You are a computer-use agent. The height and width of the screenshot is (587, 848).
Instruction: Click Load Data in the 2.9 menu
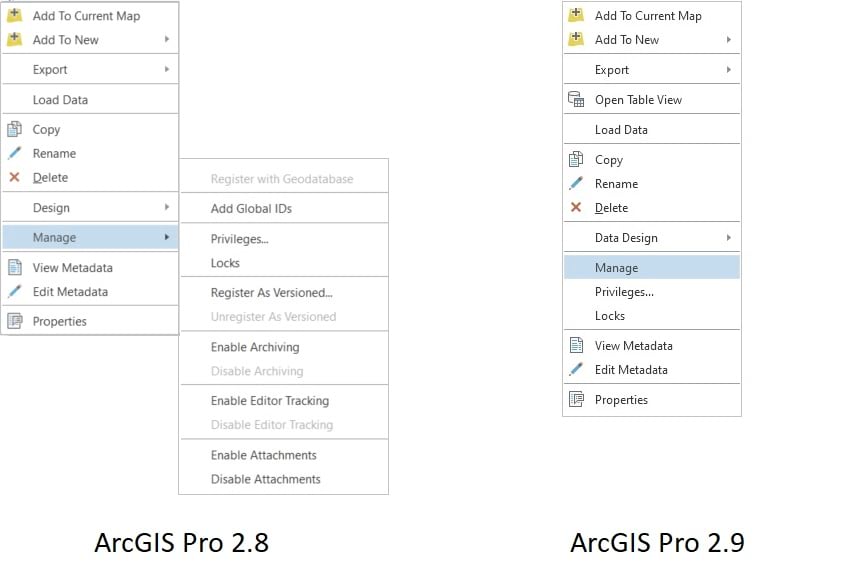621,129
